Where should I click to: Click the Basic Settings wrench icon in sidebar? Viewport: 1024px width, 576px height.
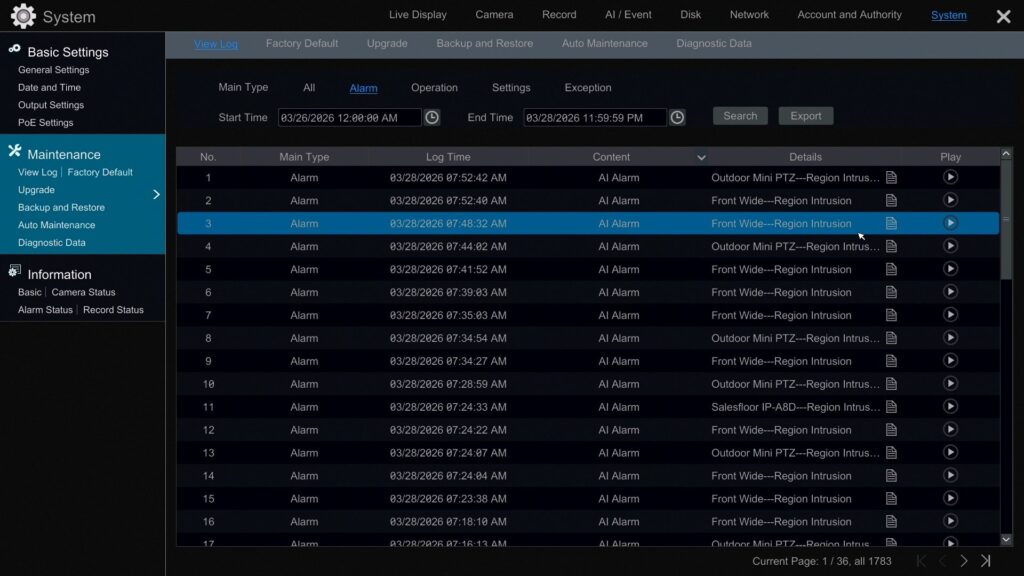pyautogui.click(x=13, y=50)
